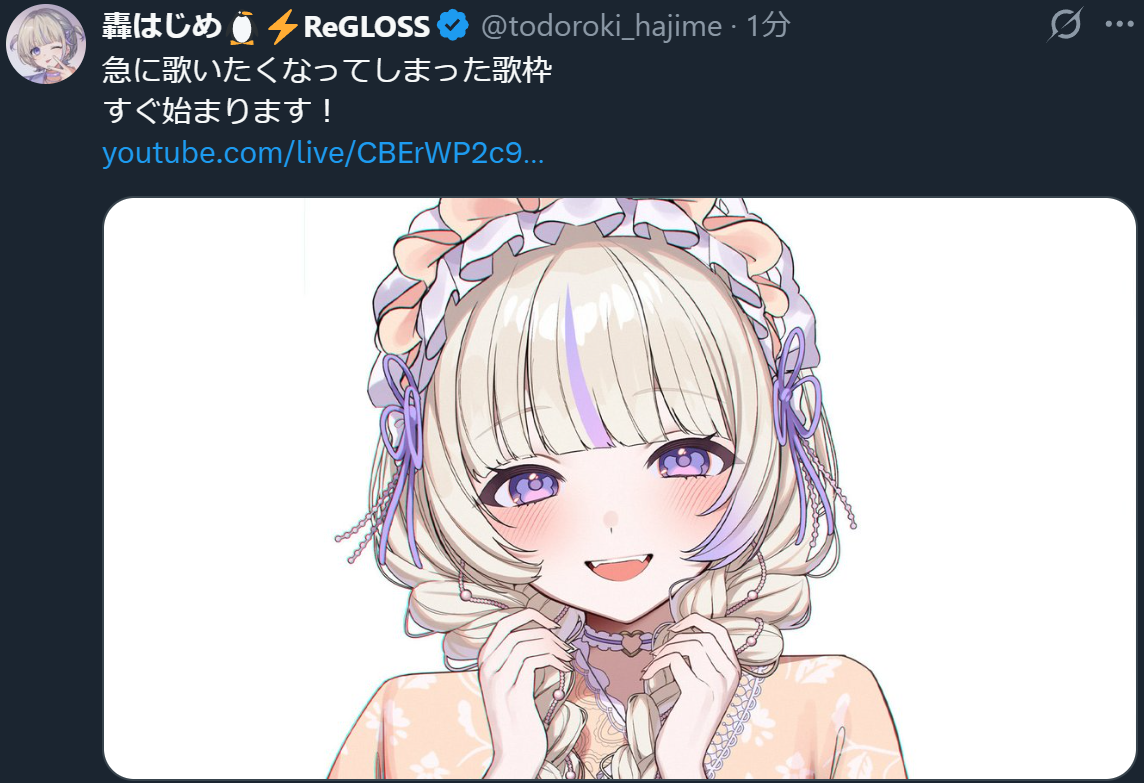Click the text line すぐ始まります！
The image size is (1144, 783).
(x=220, y=112)
